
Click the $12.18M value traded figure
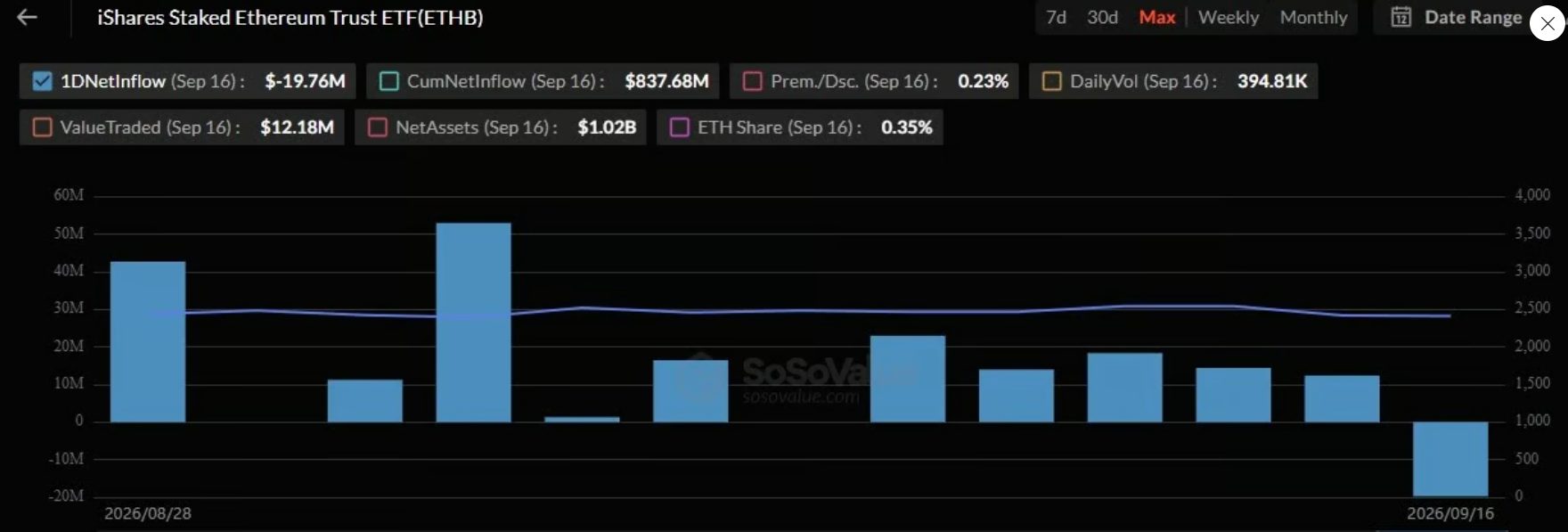(297, 127)
